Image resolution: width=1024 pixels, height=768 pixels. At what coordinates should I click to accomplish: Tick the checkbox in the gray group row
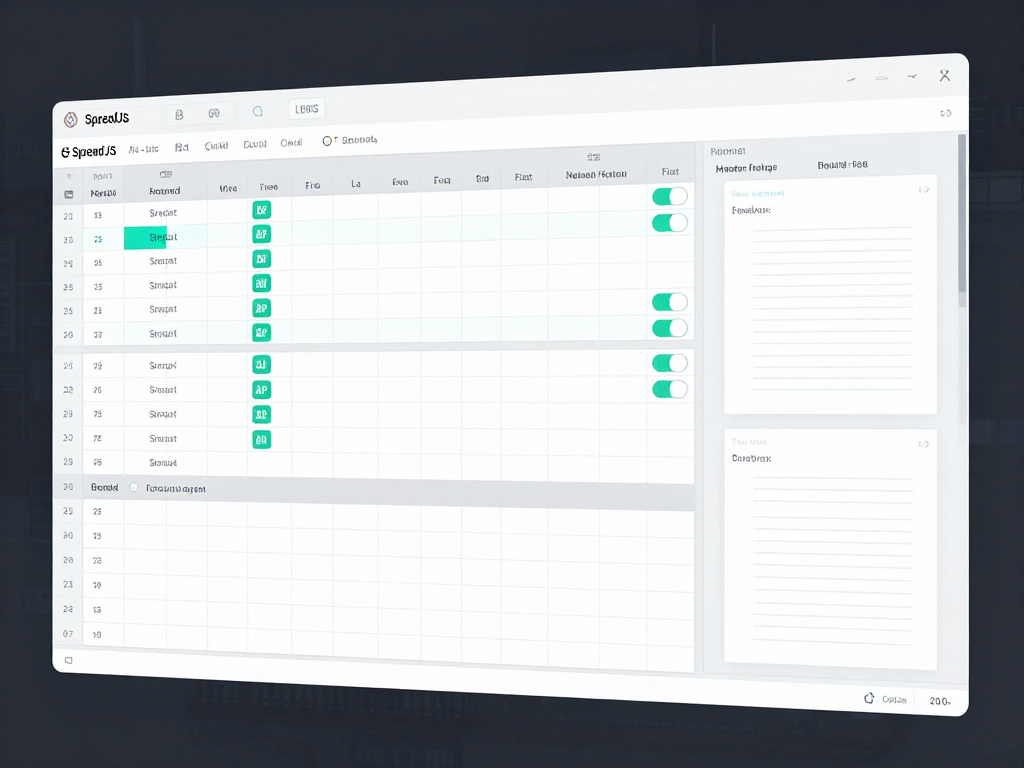(134, 488)
